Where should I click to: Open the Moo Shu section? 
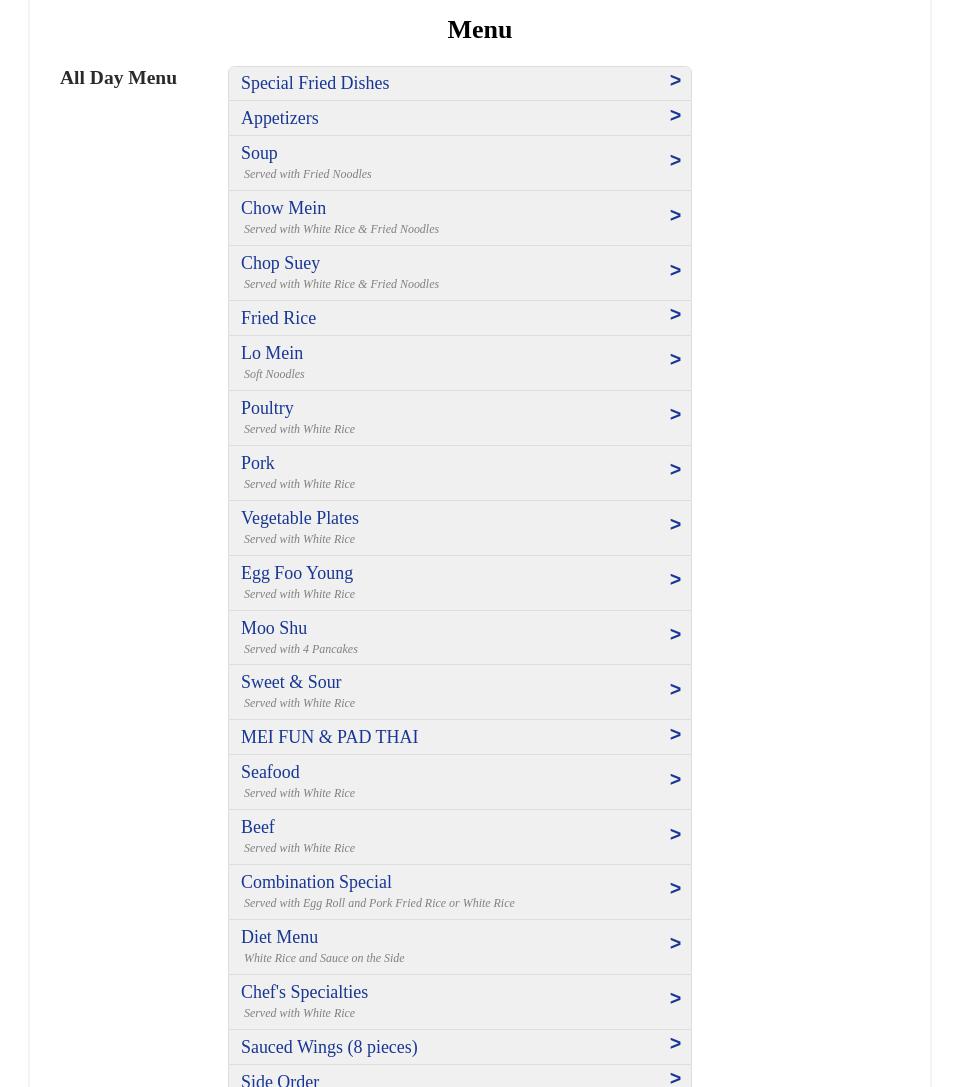tap(274, 628)
